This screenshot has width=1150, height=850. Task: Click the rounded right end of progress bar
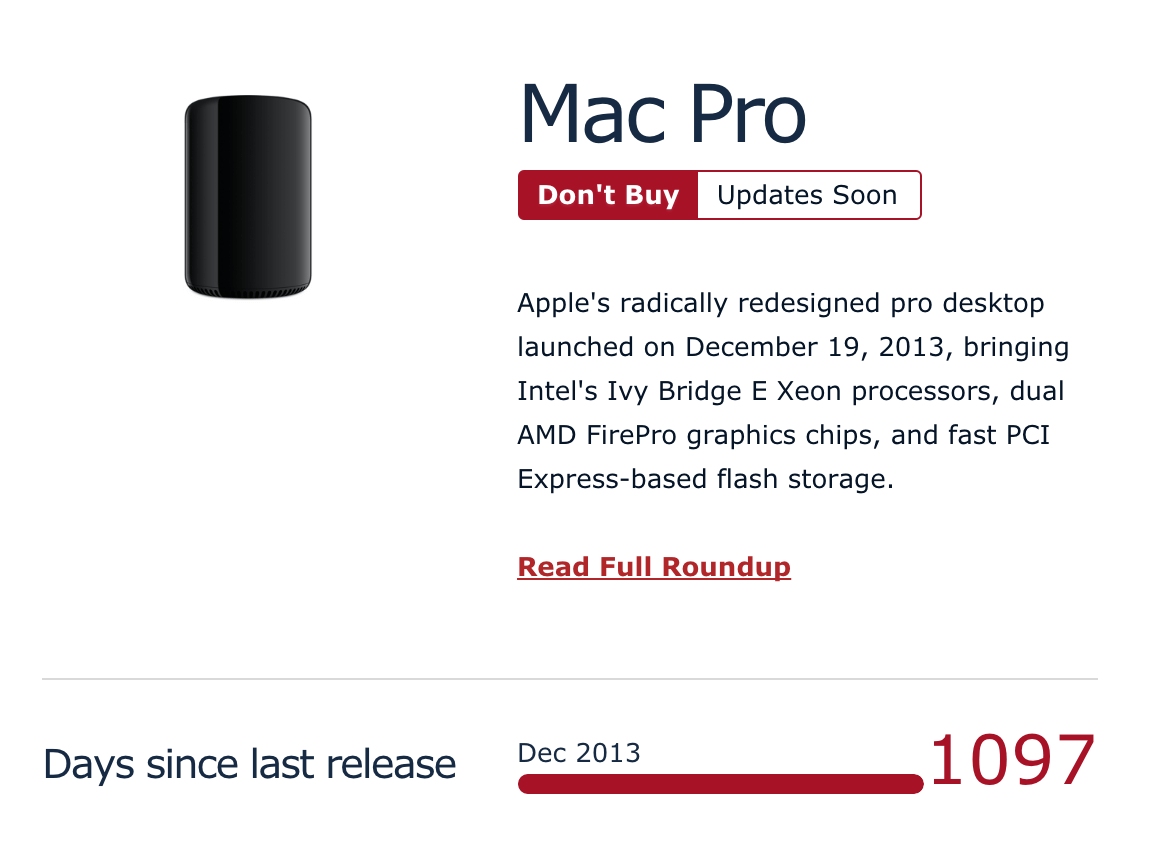point(915,784)
